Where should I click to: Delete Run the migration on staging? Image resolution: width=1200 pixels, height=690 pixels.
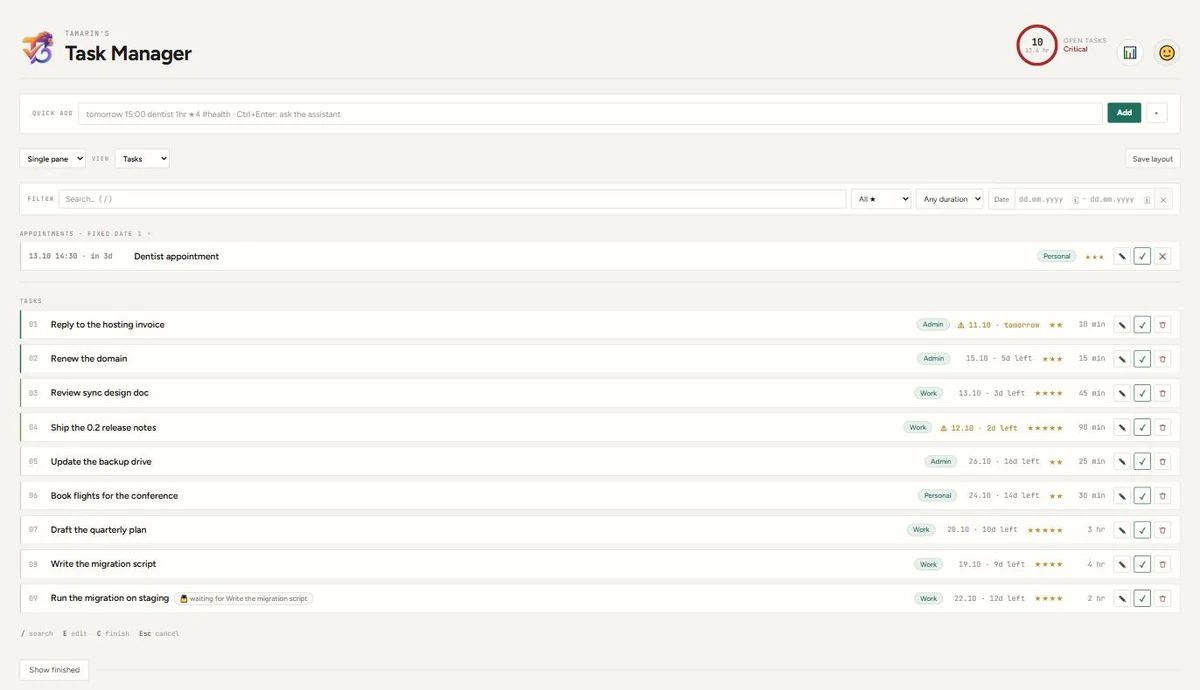coord(1162,598)
